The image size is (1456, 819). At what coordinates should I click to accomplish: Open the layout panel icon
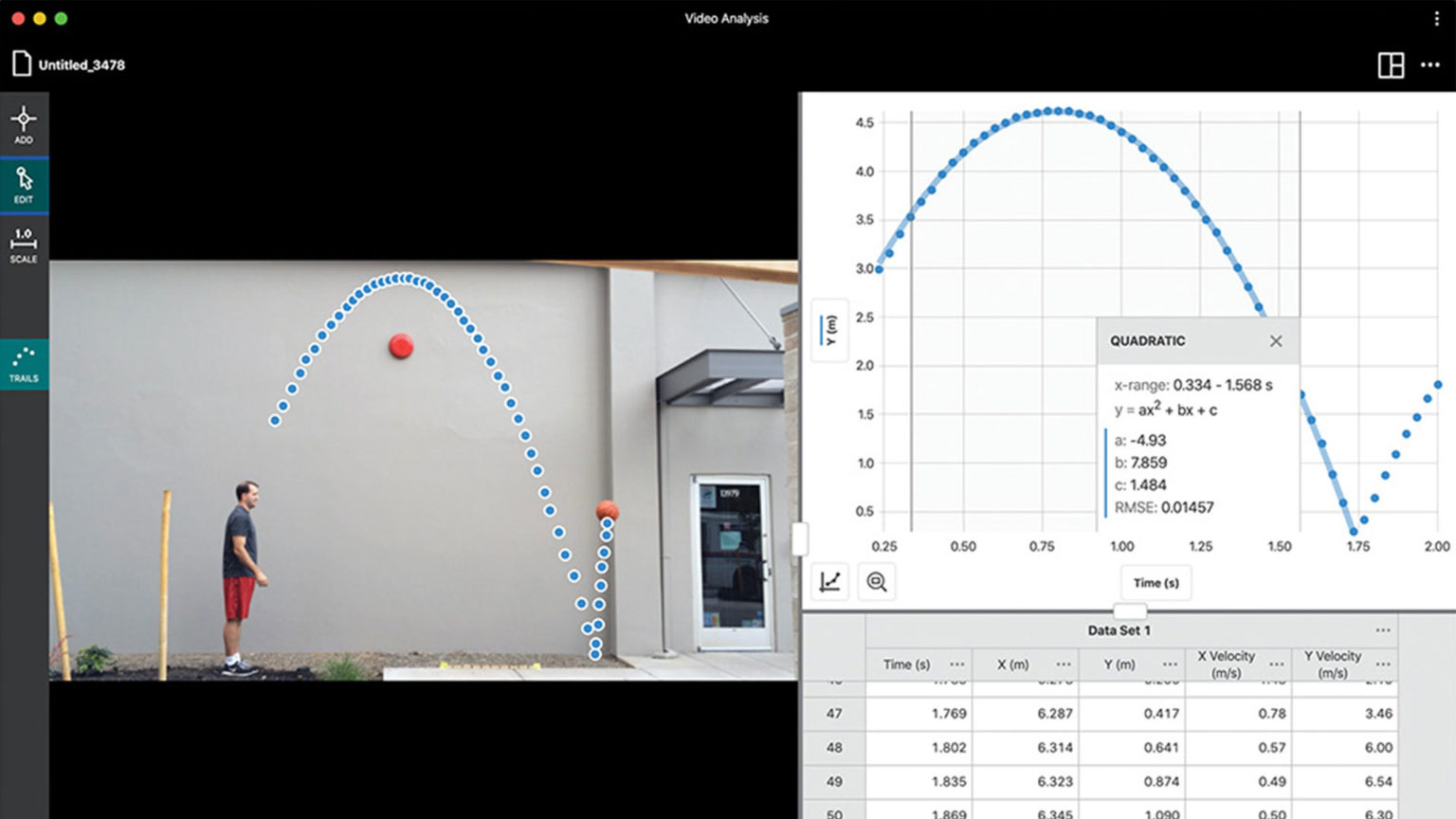(1390, 64)
